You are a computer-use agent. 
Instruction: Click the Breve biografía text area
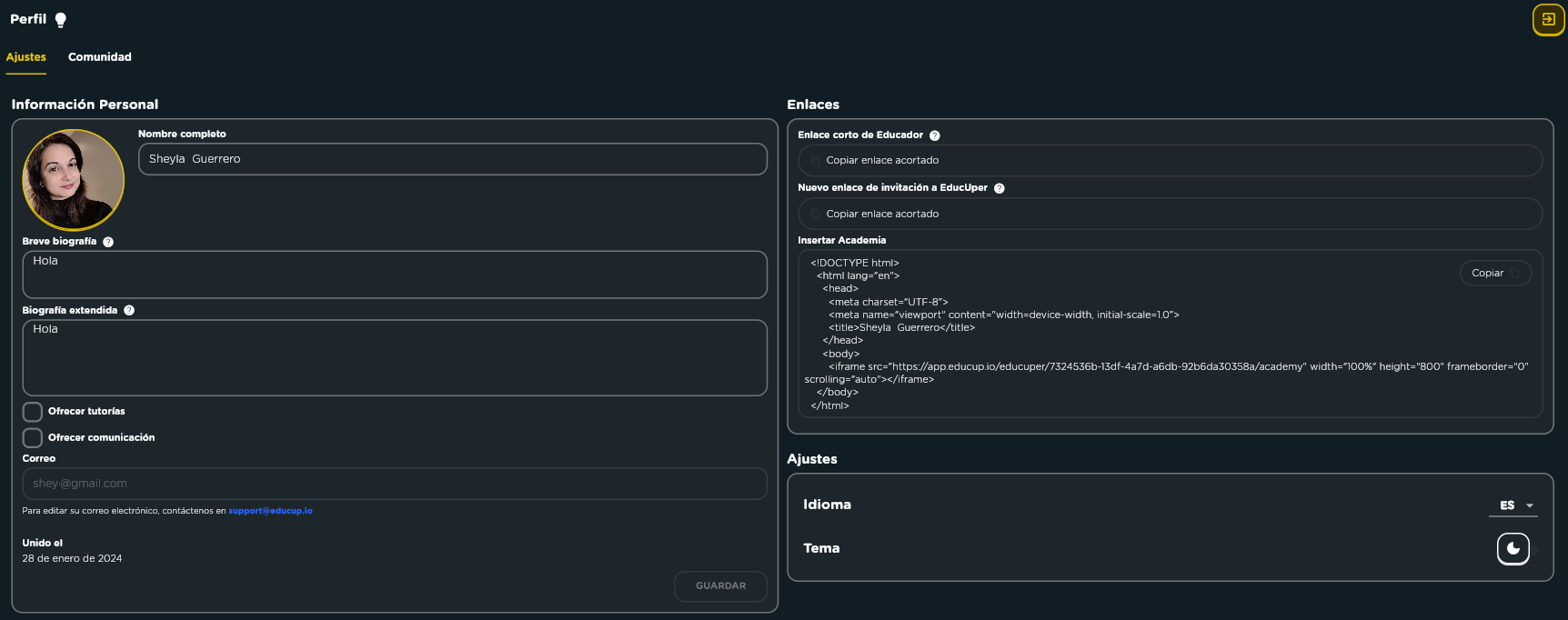(395, 275)
